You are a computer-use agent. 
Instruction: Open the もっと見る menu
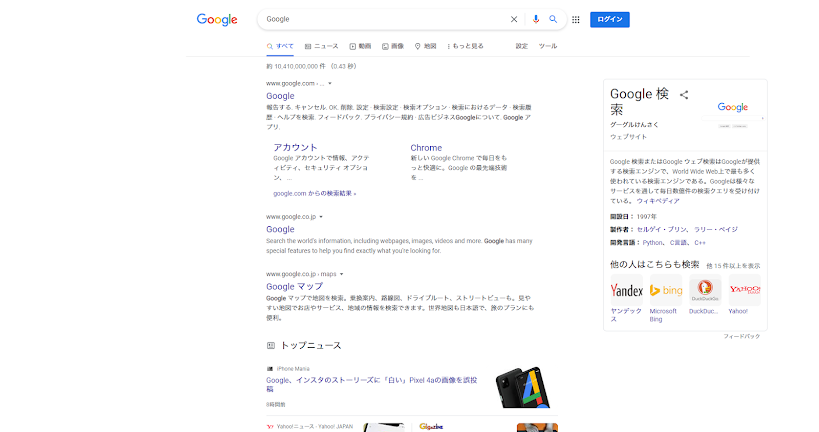(x=465, y=46)
